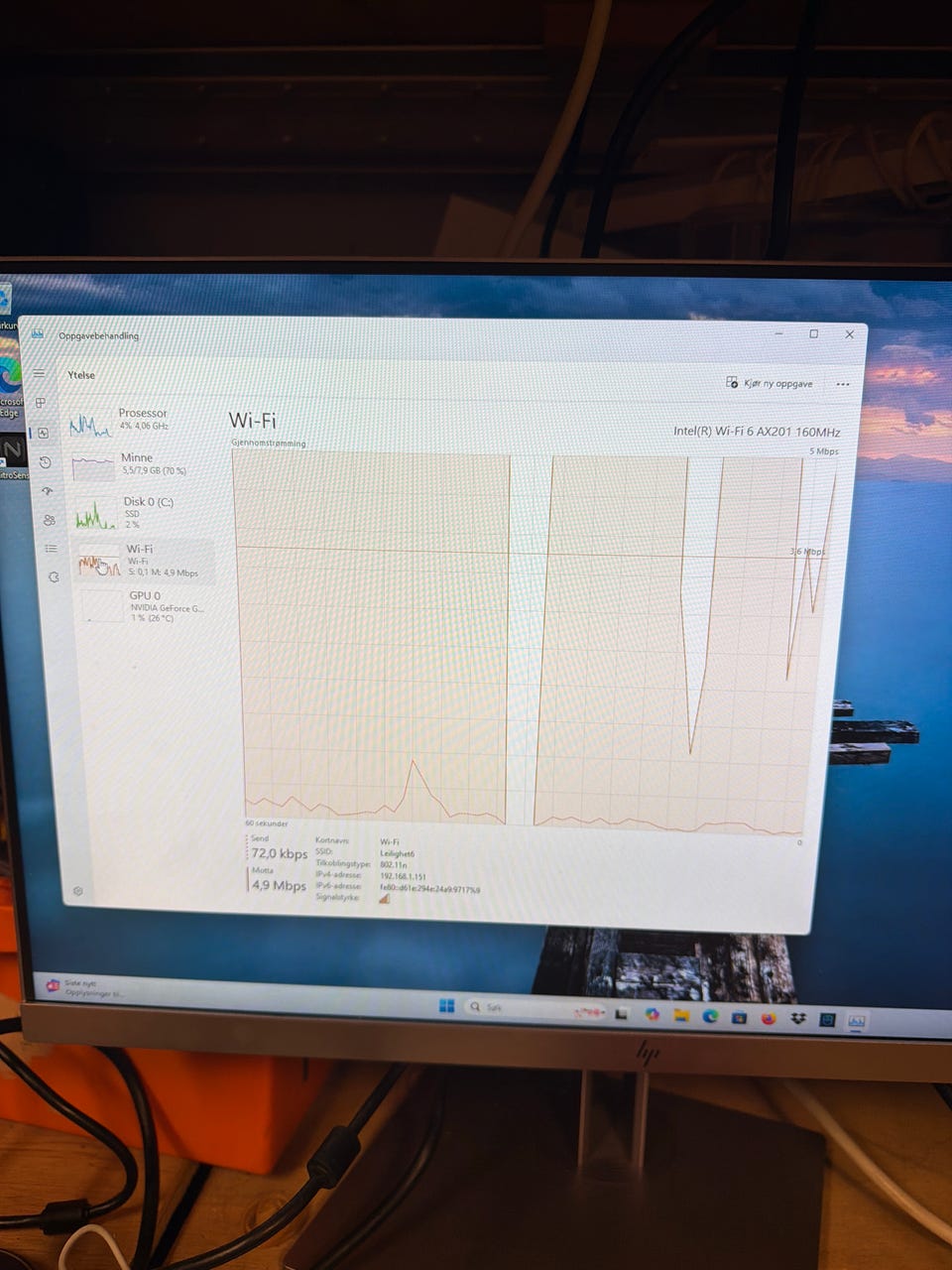The image size is (952, 1270).
Task: Open the Task View taskbar icon
Action: (622, 1014)
